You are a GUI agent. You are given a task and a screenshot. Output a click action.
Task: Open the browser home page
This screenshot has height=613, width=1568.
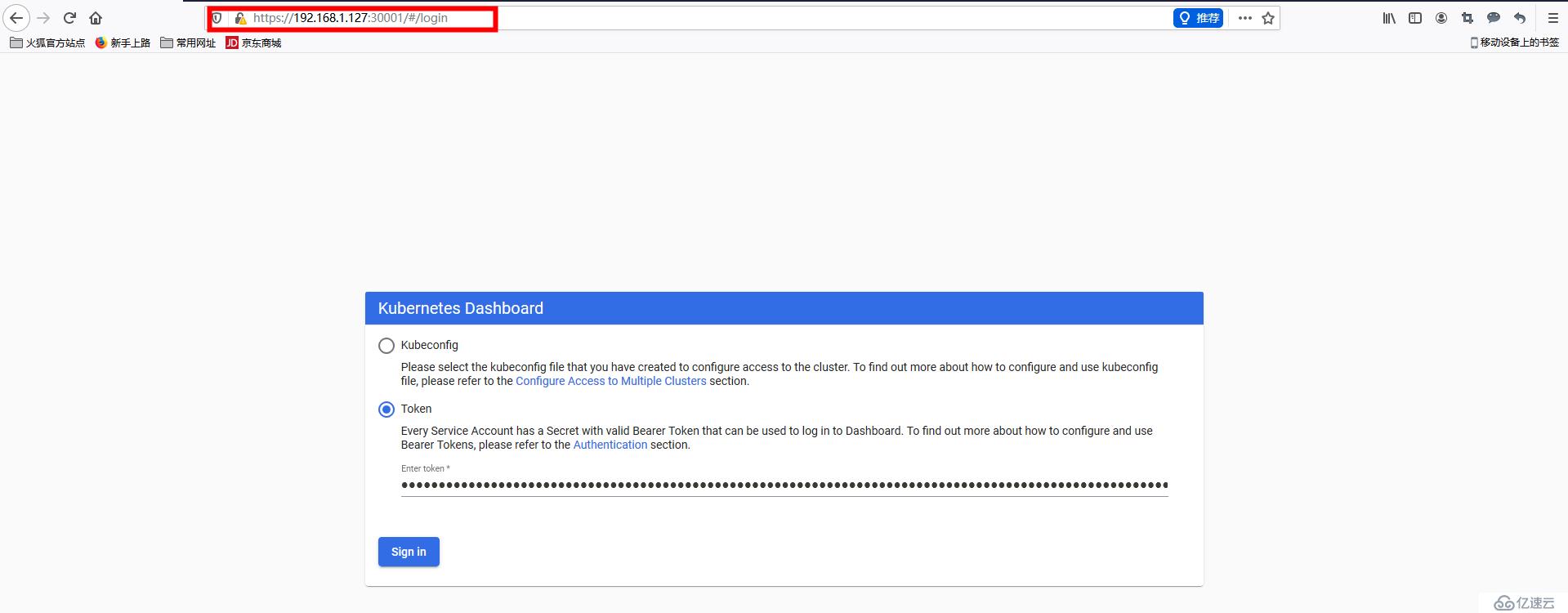click(96, 18)
